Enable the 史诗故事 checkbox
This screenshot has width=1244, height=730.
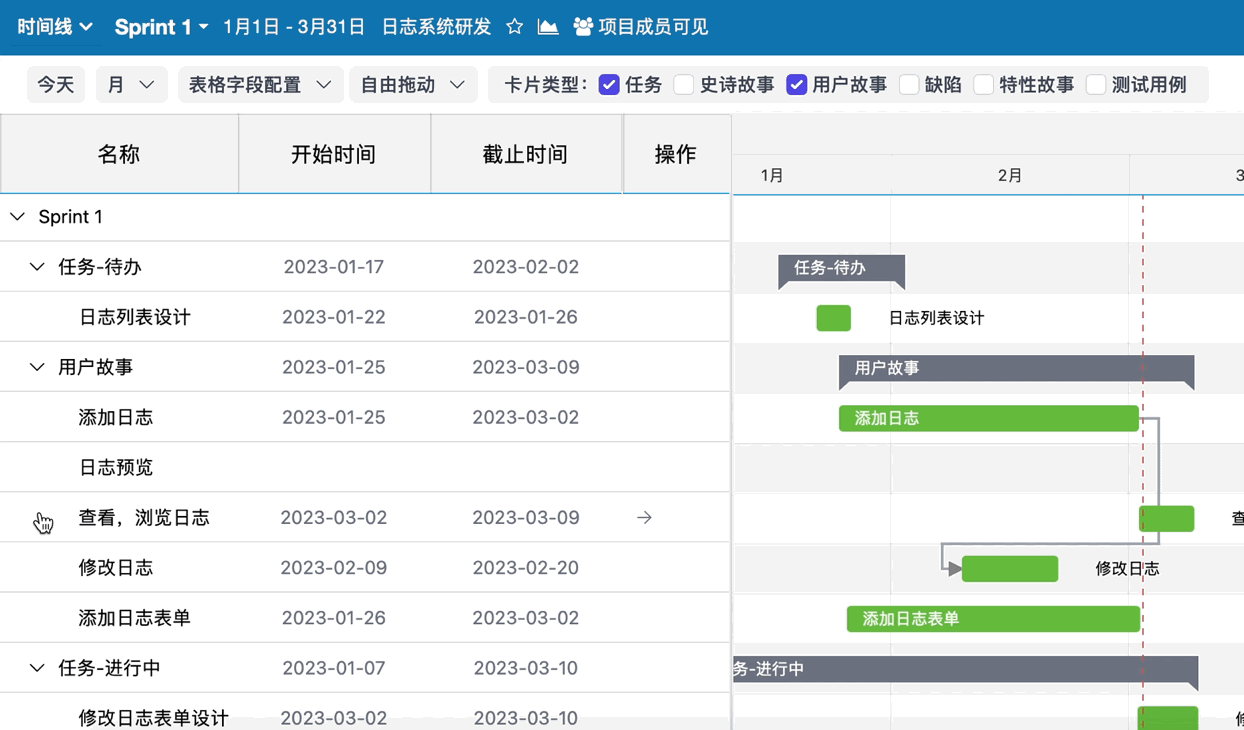684,85
